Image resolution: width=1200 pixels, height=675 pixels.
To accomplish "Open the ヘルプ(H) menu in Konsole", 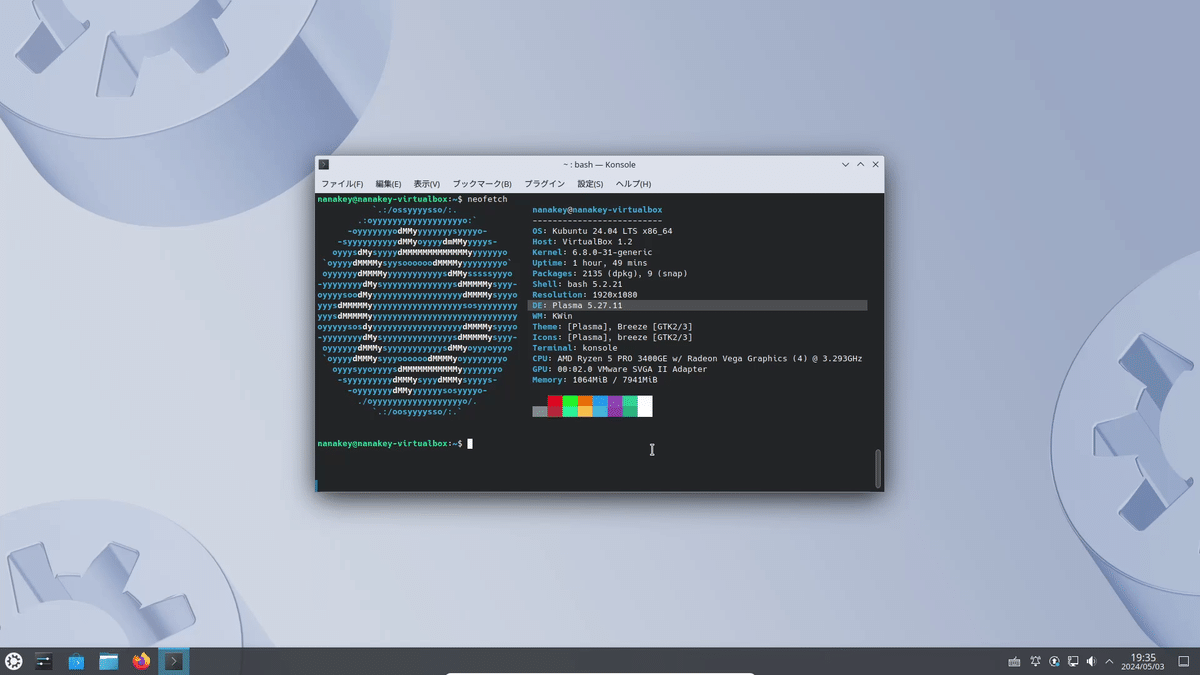I will pyautogui.click(x=632, y=184).
